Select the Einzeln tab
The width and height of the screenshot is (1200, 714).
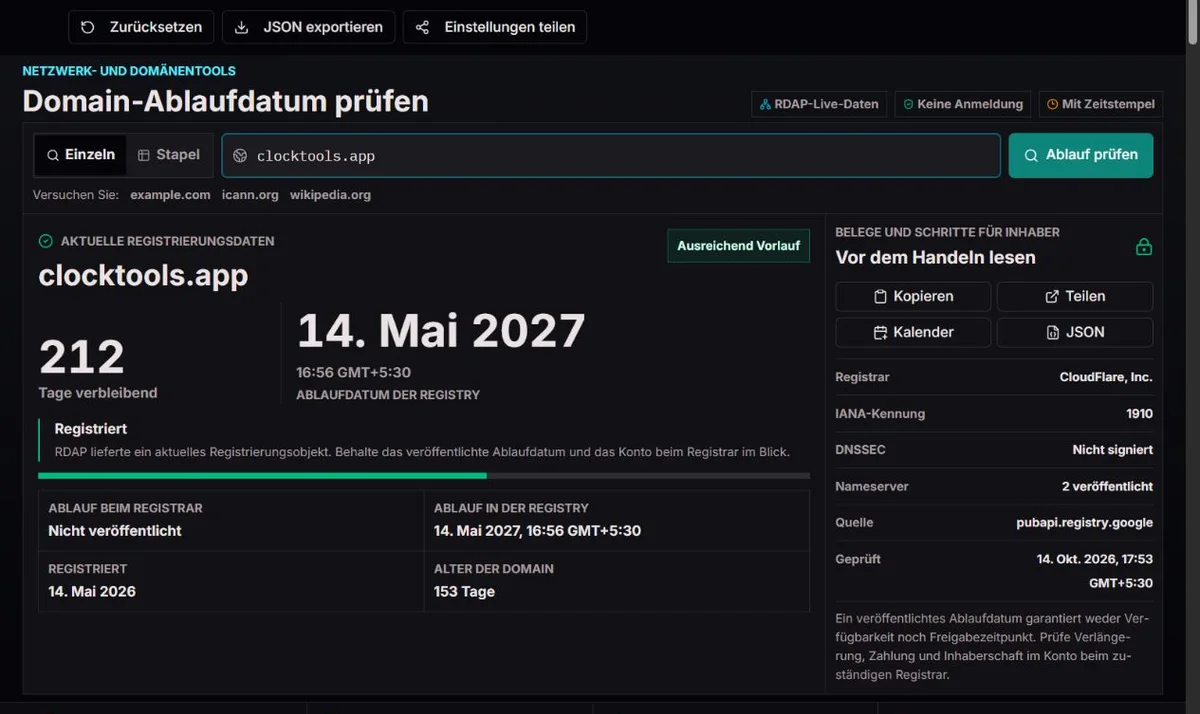pos(81,155)
